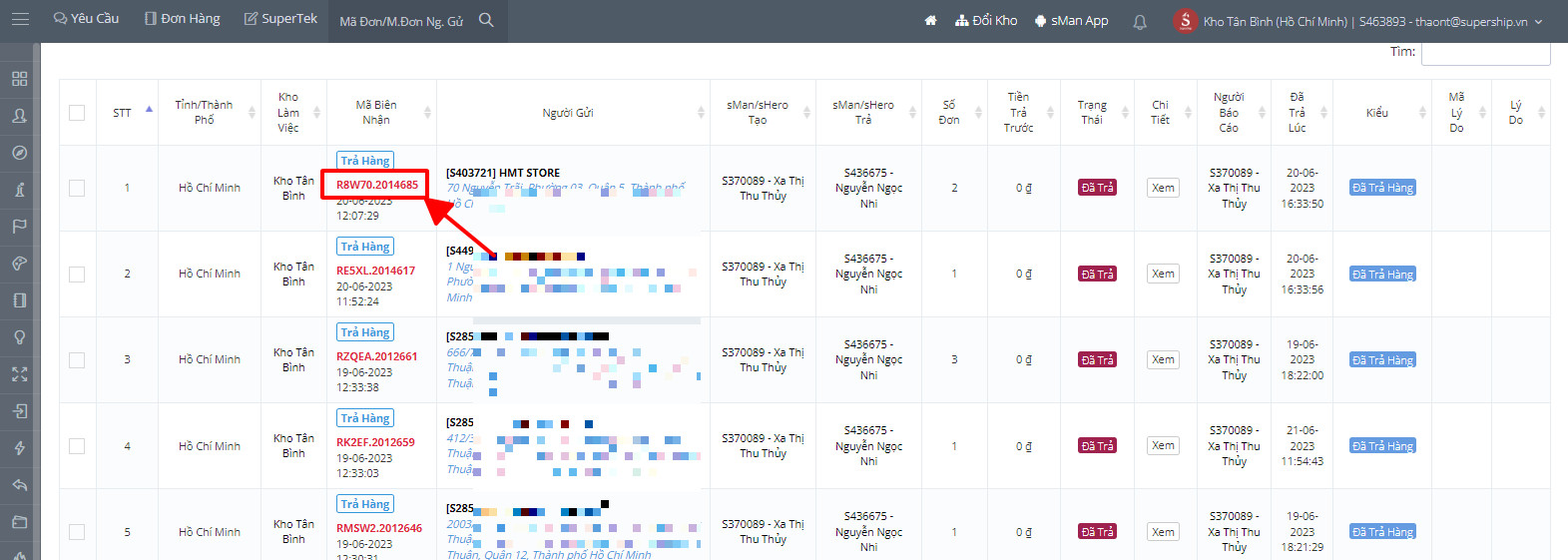The width and height of the screenshot is (1568, 560).
Task: Open receipt code RE5XL.2014617
Action: coord(375,271)
